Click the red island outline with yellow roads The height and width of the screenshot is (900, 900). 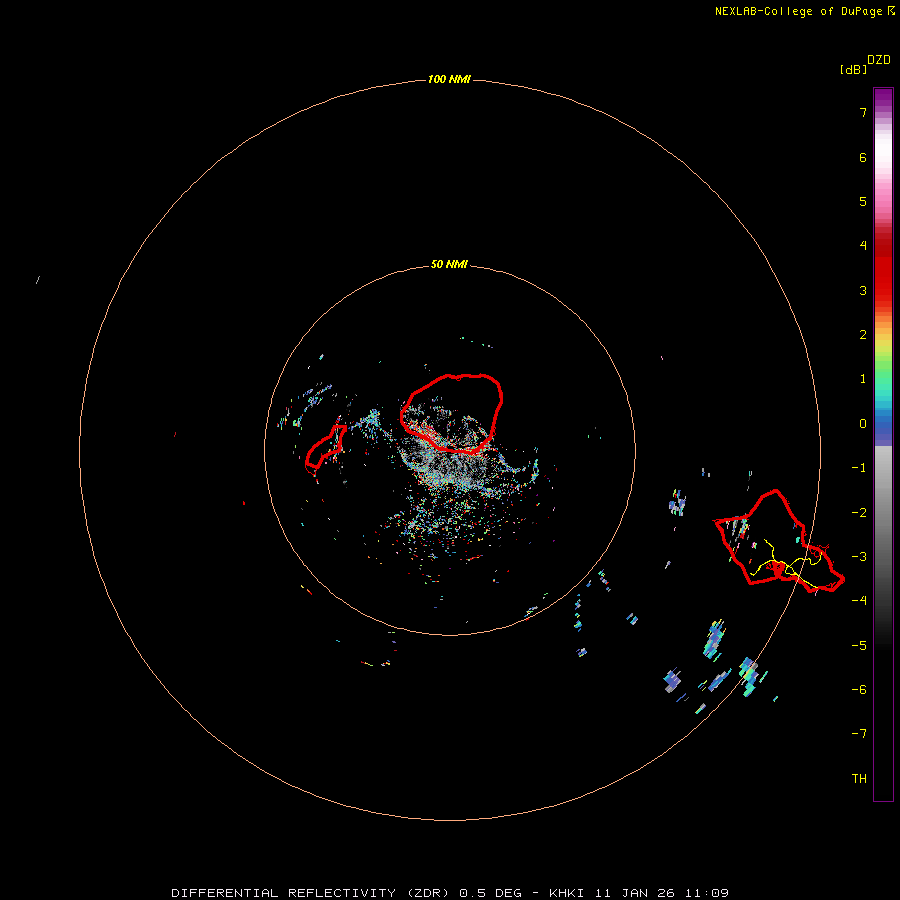point(778,541)
